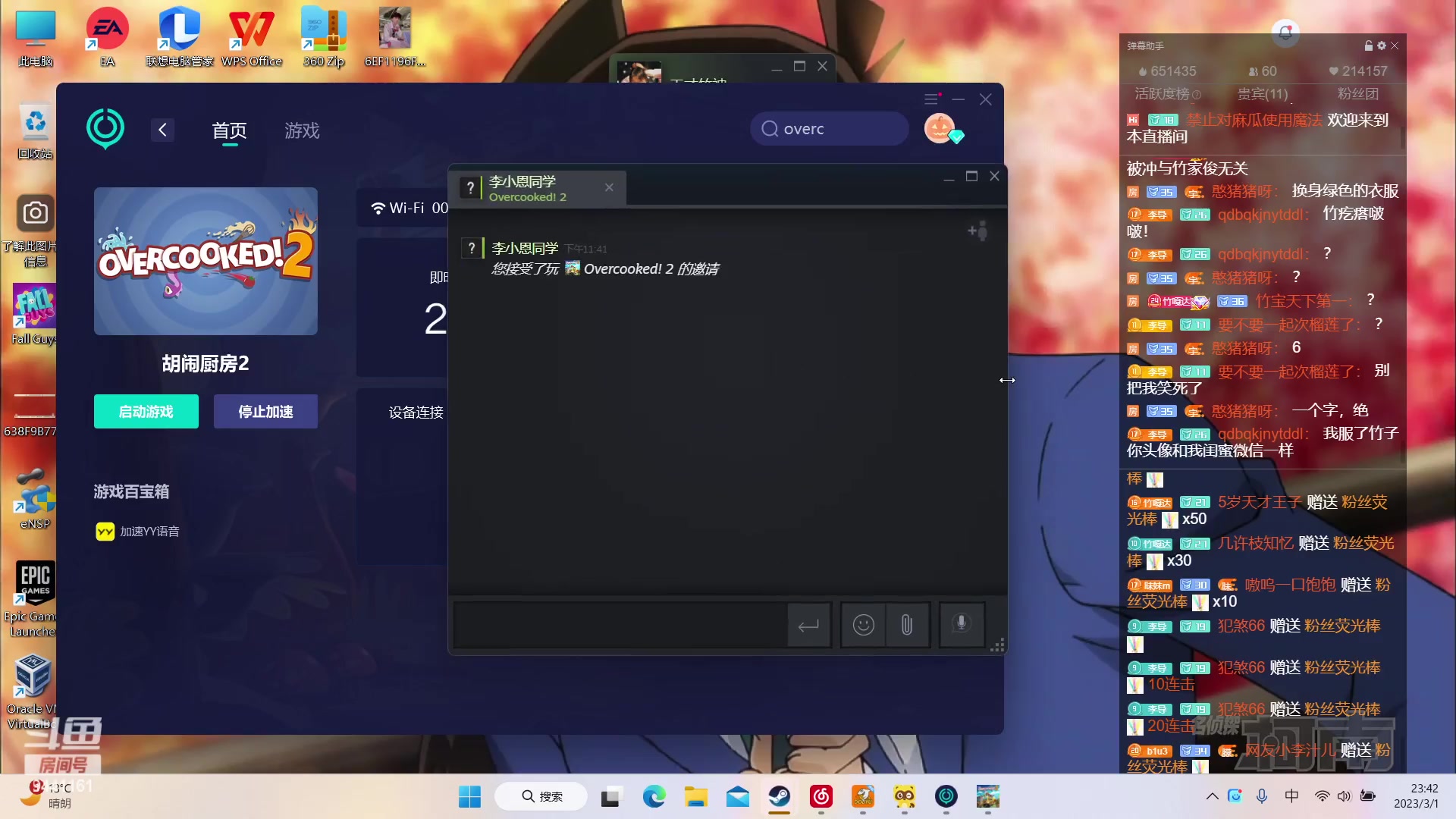The height and width of the screenshot is (819, 1456).
Task: Open Windows Start menu
Action: [469, 796]
